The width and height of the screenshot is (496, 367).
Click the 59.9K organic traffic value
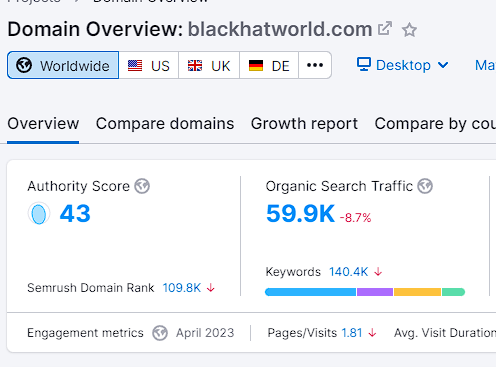click(300, 213)
